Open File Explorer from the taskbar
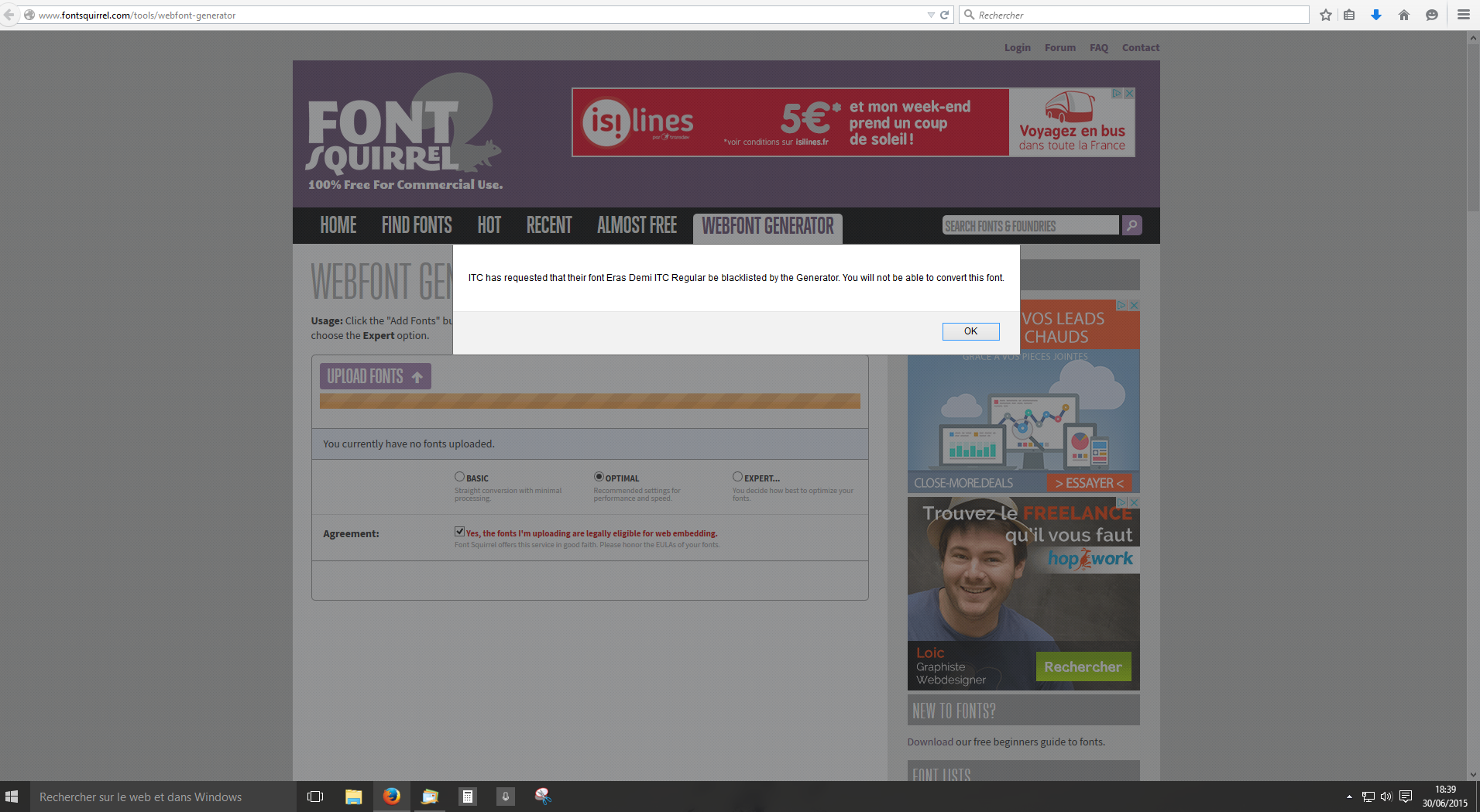The image size is (1480, 812). (x=353, y=797)
